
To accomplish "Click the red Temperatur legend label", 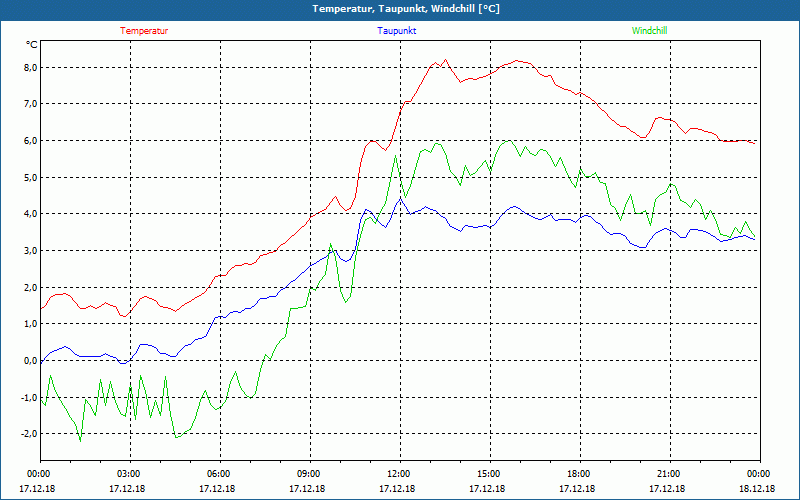I will point(144,31).
